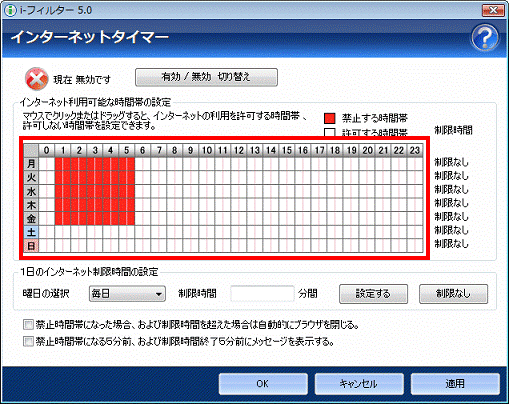509x404 pixels.
Task: Toggle Monday 1 o'clock red cell
Action: pyautogui.click(x=63, y=164)
